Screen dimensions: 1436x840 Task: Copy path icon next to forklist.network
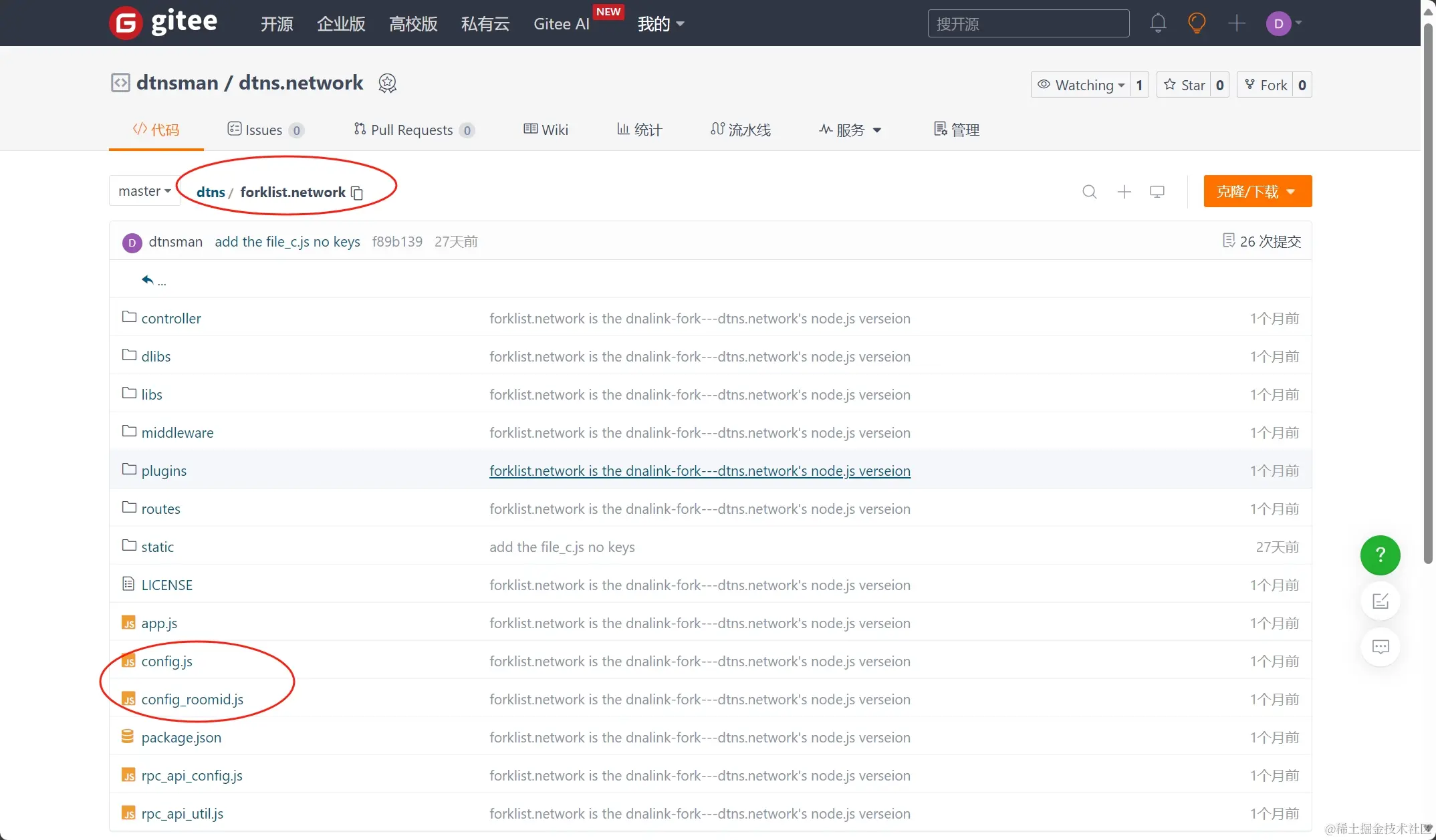pos(357,193)
